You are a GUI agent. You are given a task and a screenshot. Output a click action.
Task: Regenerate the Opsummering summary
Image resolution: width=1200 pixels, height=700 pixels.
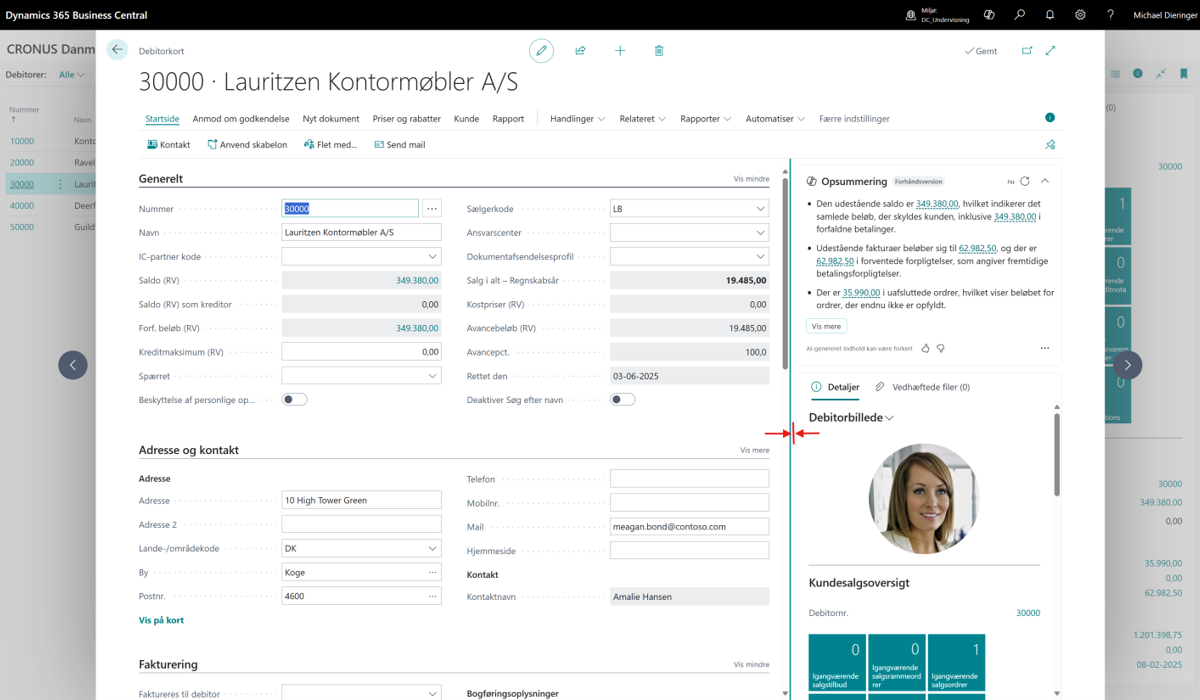(x=1025, y=181)
